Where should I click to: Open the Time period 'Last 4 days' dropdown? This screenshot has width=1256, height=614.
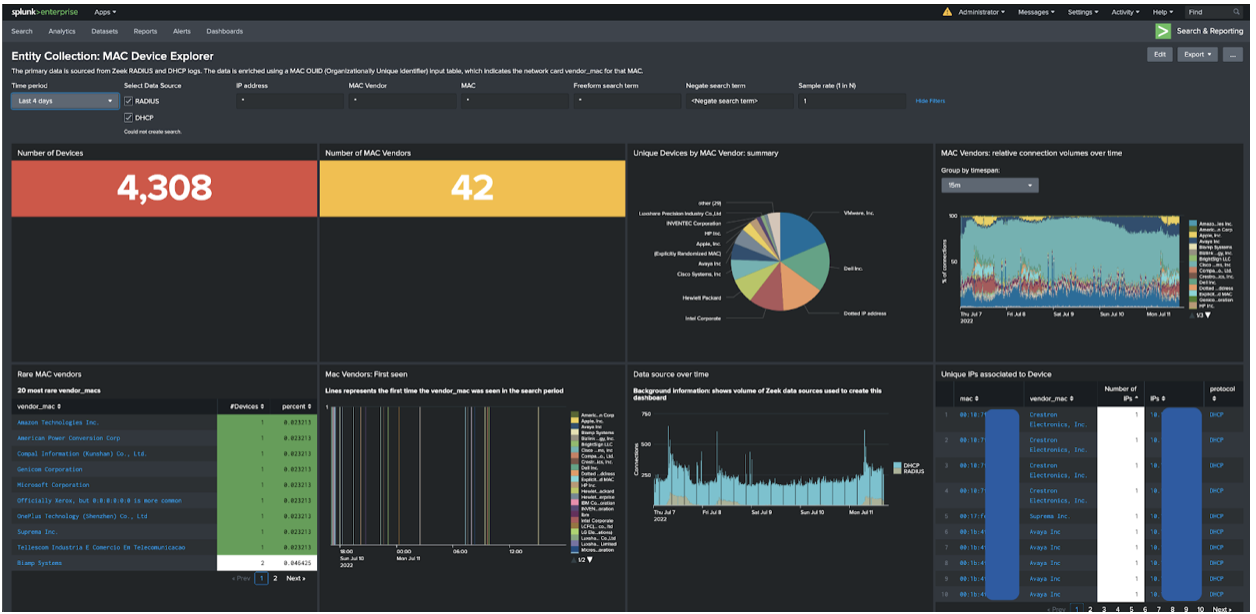pyautogui.click(x=65, y=101)
